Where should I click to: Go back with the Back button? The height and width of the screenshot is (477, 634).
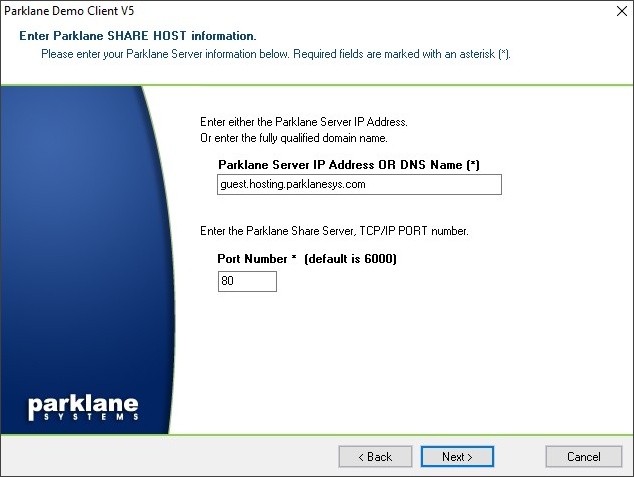click(374, 456)
